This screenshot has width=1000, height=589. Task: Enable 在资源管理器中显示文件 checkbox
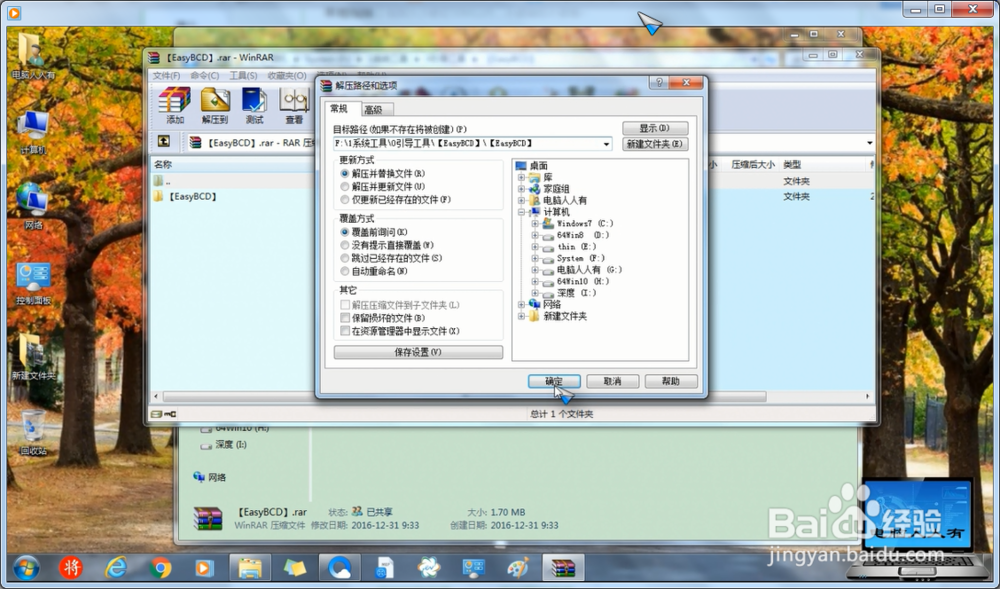[345, 331]
